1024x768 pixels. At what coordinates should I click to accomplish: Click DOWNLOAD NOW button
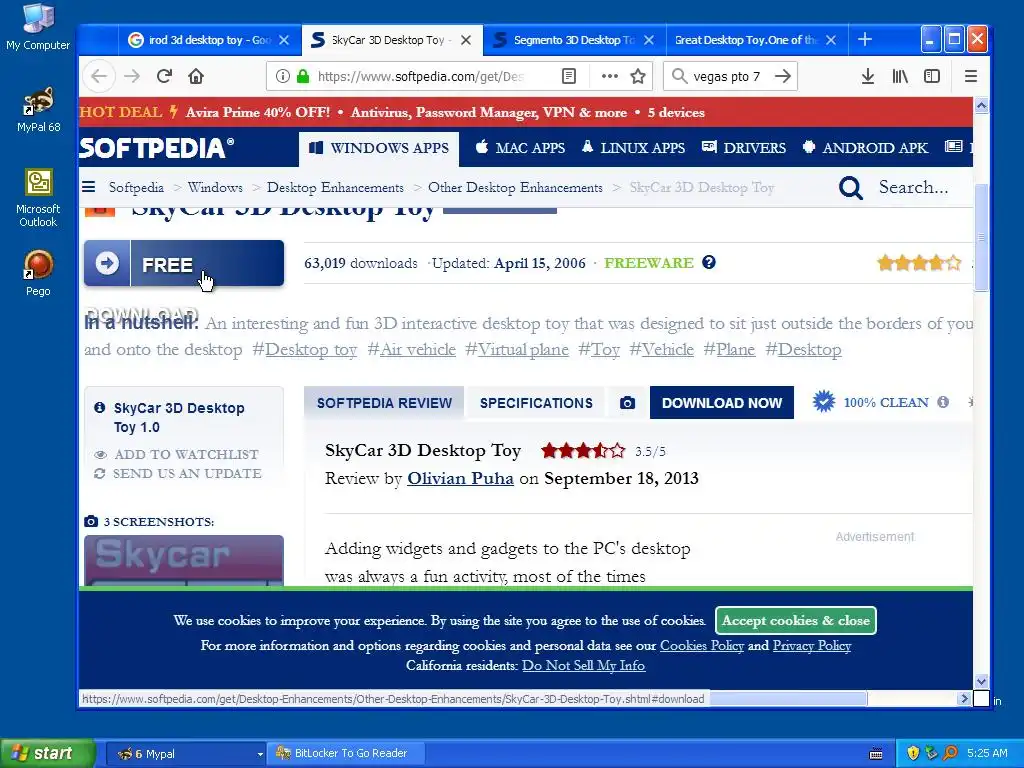pyautogui.click(x=722, y=403)
